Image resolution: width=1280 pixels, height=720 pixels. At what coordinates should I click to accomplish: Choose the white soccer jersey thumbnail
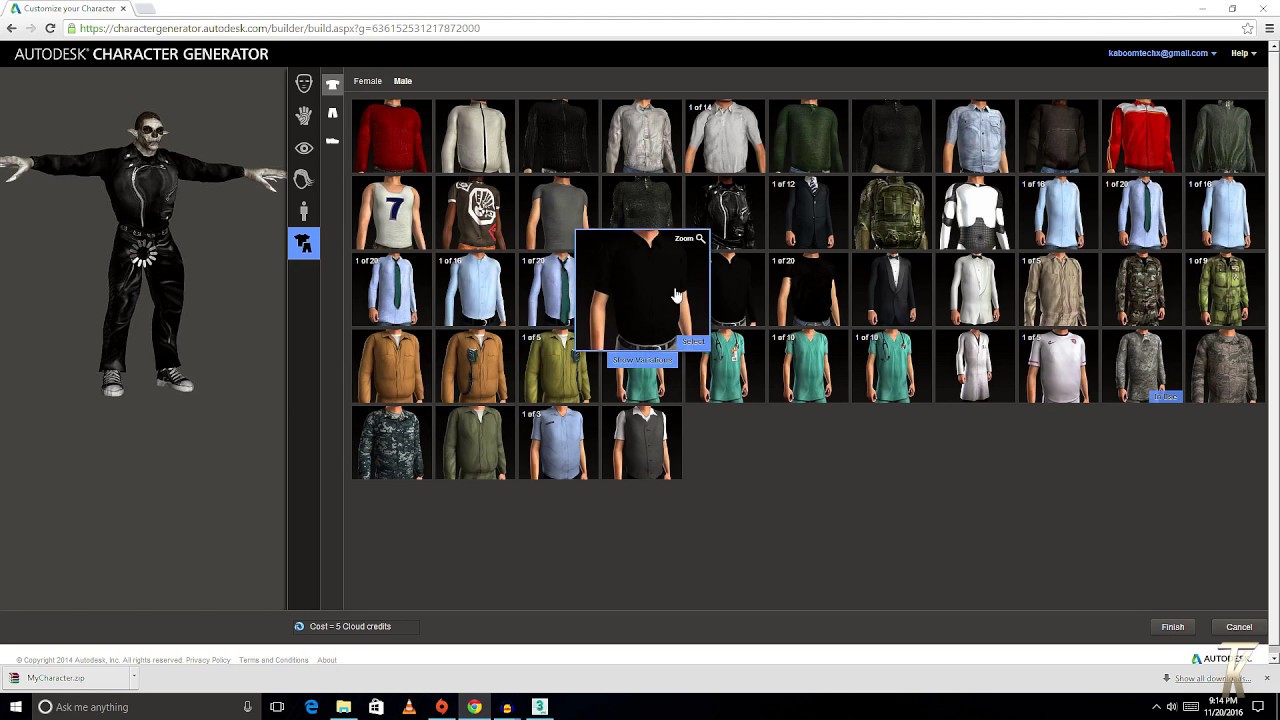pyautogui.click(x=1058, y=367)
